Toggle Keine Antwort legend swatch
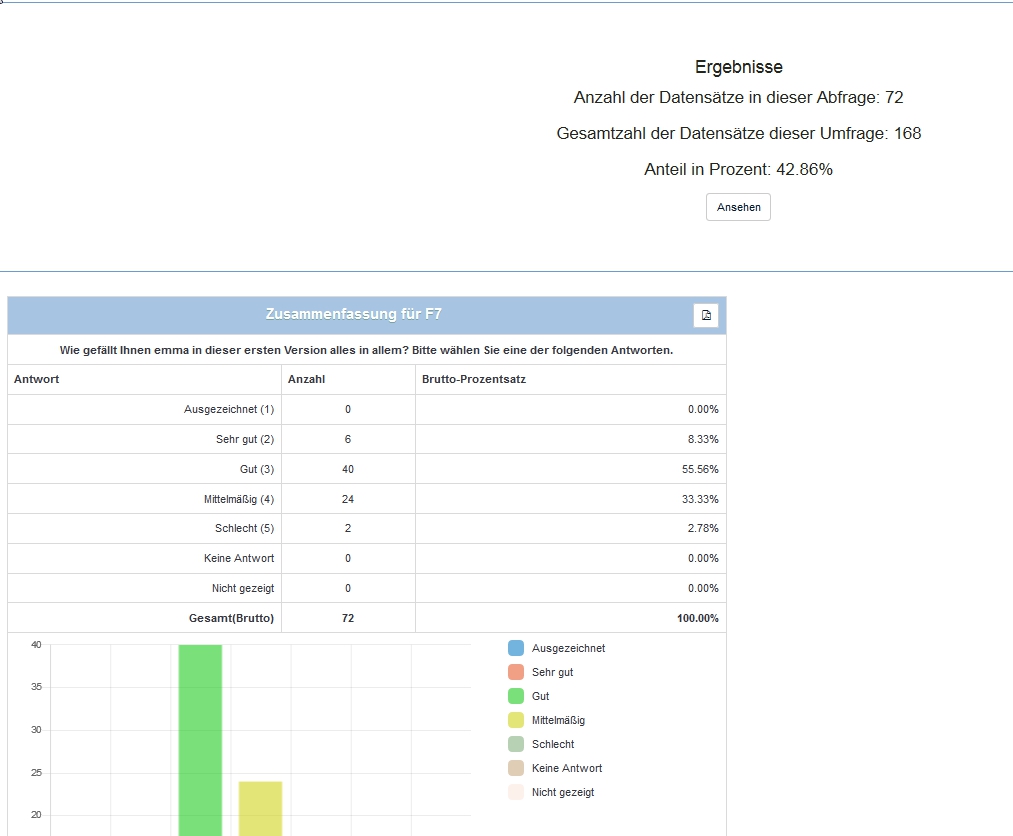The height and width of the screenshot is (836, 1013). (x=516, y=768)
